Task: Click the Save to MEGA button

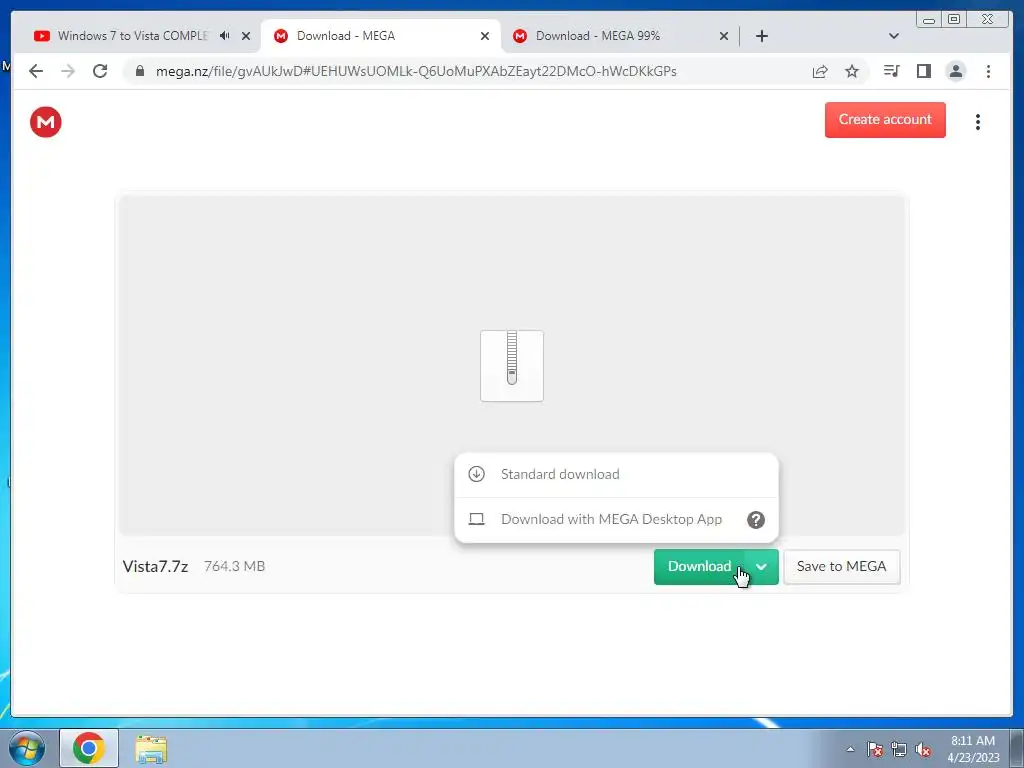Action: click(x=841, y=567)
